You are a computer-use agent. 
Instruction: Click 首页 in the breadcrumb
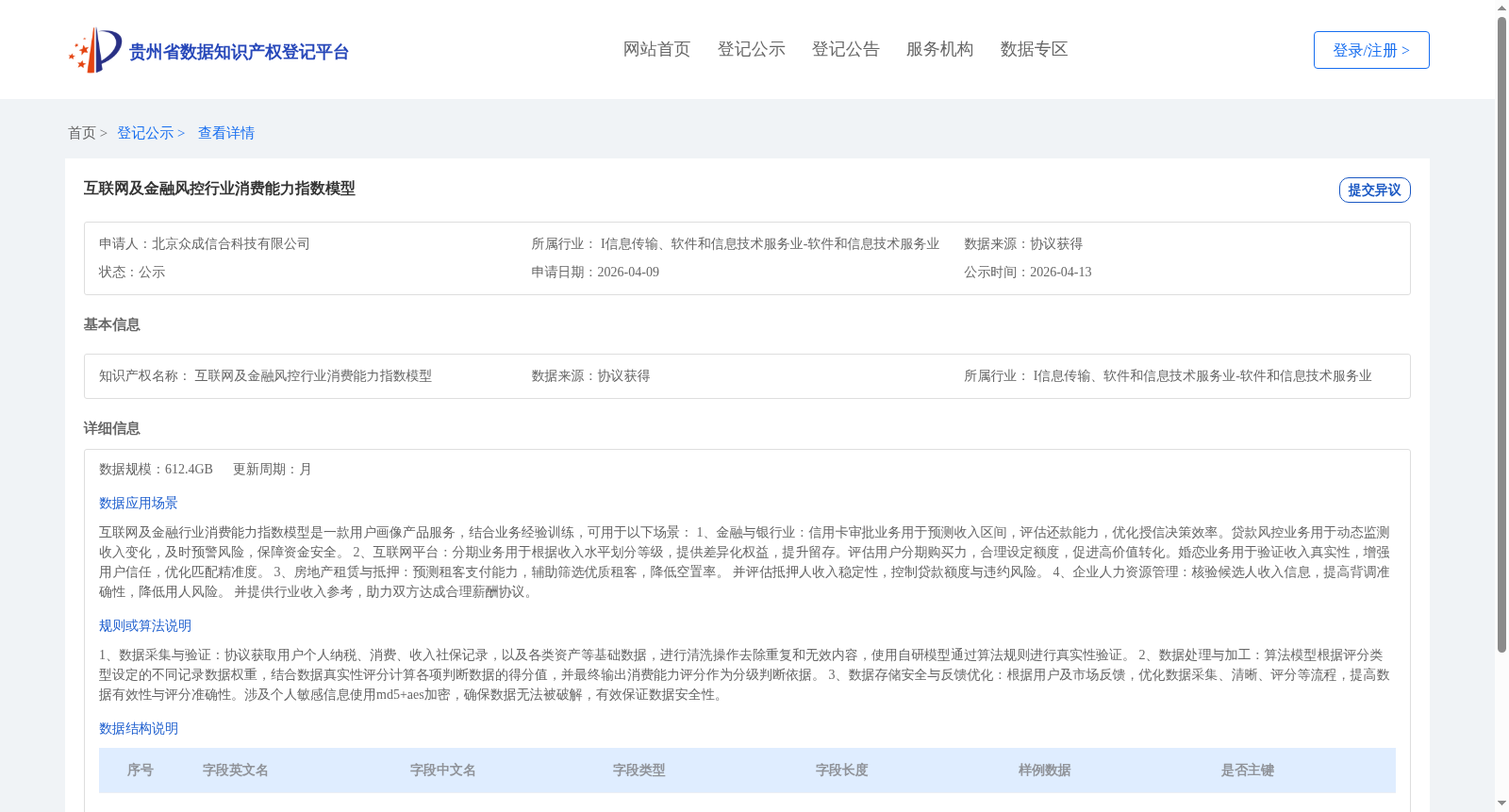pos(82,133)
